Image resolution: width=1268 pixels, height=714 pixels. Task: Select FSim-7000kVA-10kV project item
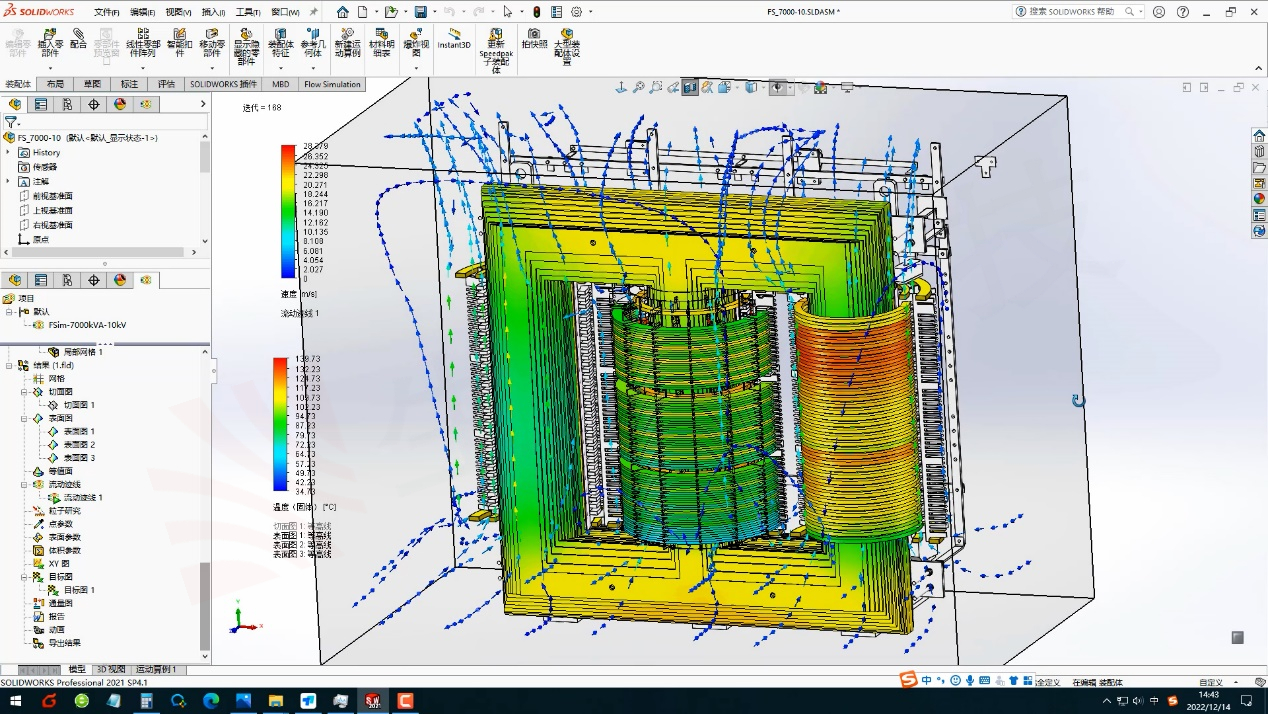(x=79, y=325)
